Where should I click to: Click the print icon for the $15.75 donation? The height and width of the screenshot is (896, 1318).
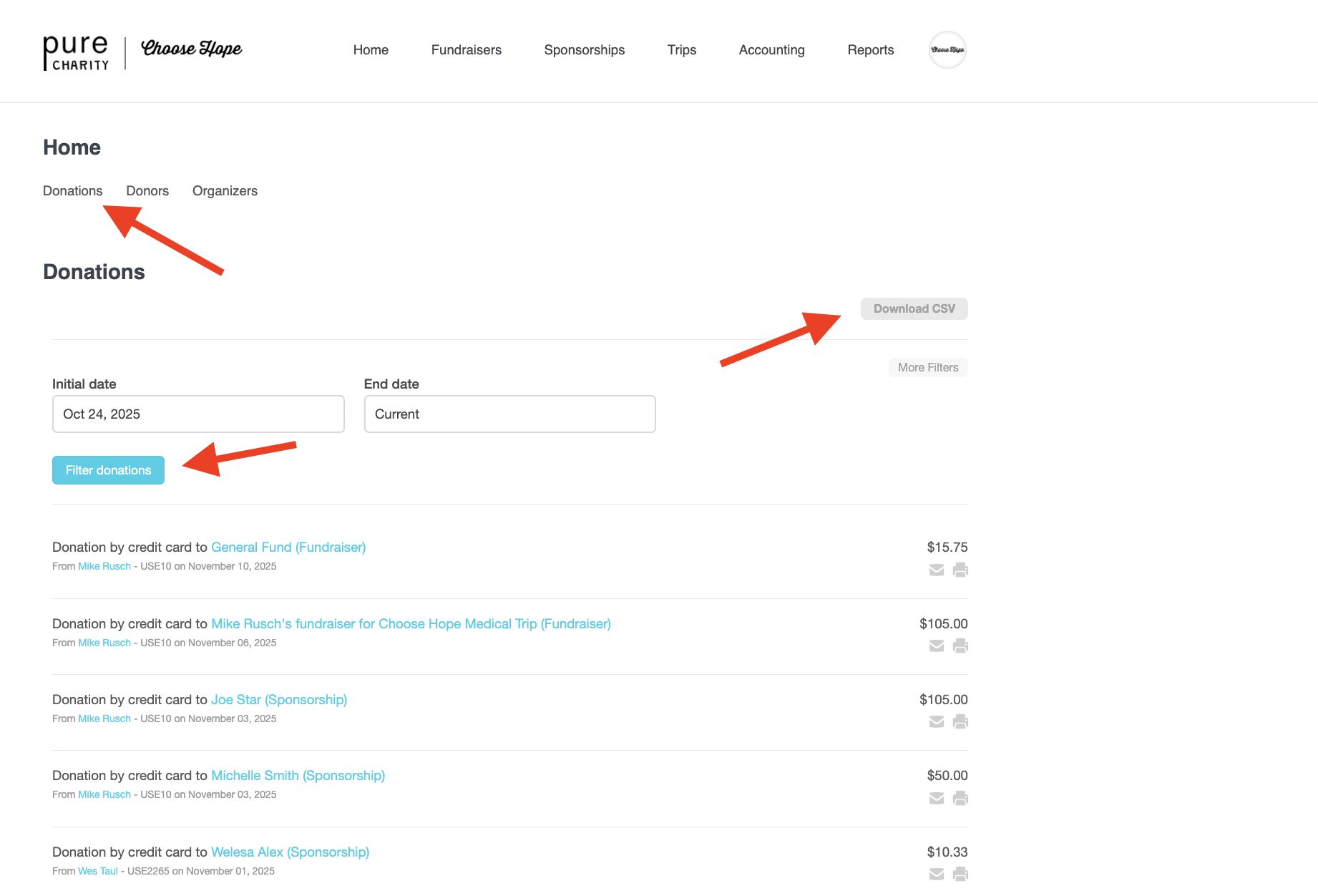click(x=960, y=570)
